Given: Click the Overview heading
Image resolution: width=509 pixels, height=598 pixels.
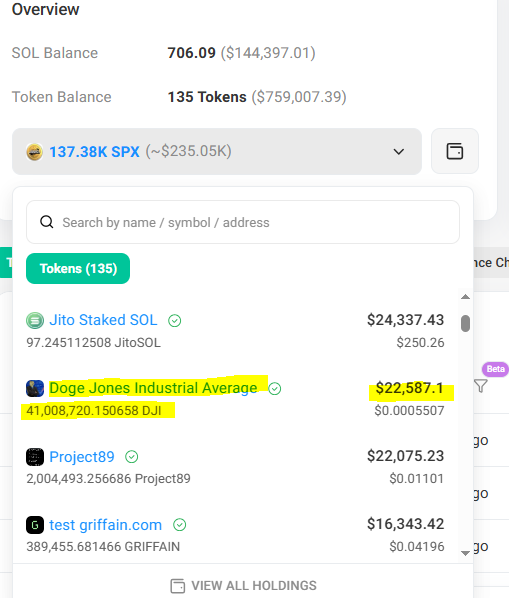Looking at the screenshot, I should tap(45, 9).
